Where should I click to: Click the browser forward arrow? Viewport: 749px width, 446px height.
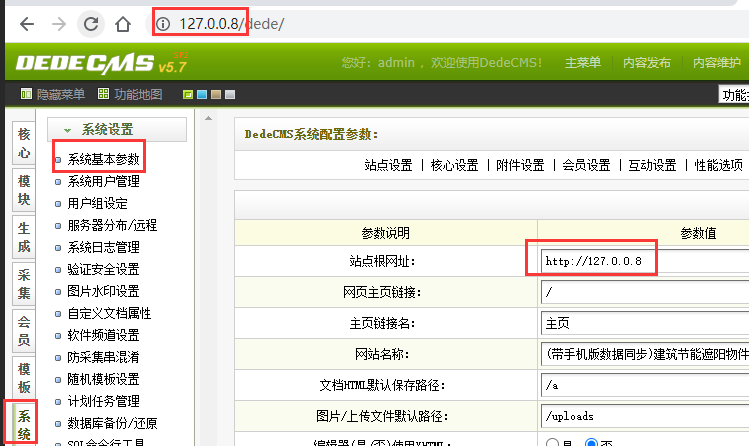(x=58, y=24)
